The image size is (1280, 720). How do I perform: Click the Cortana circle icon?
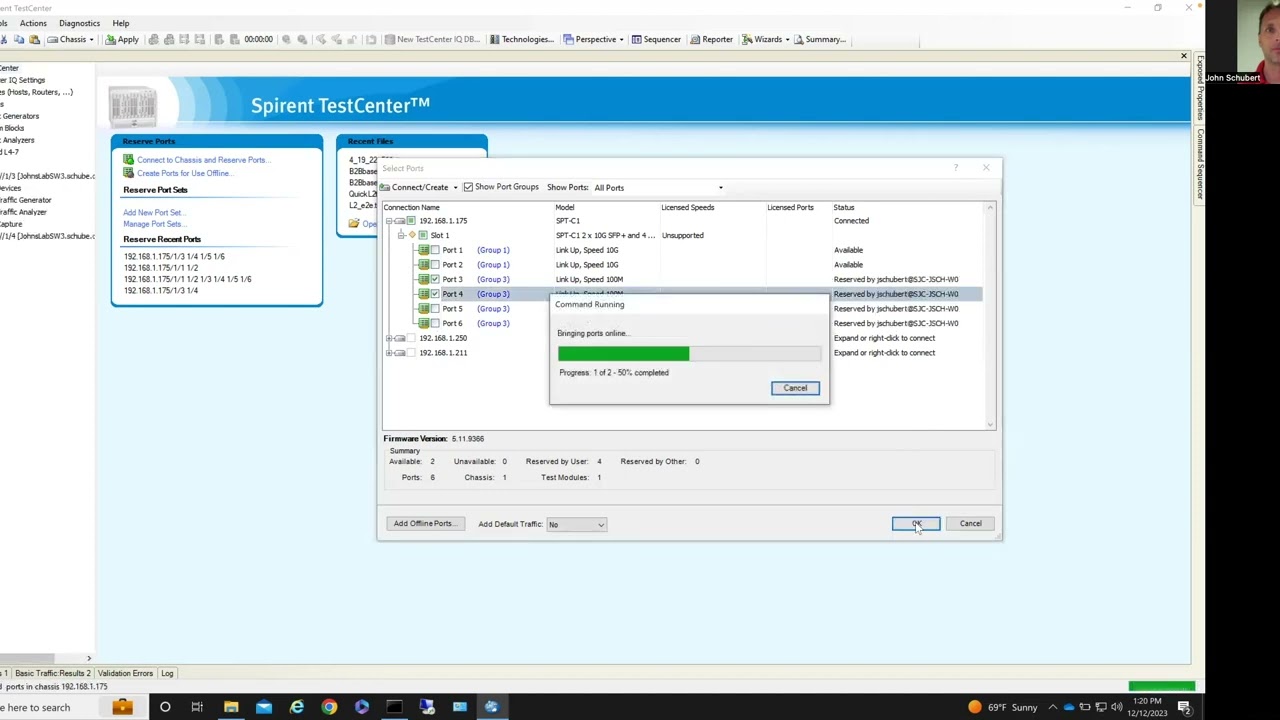click(165, 708)
